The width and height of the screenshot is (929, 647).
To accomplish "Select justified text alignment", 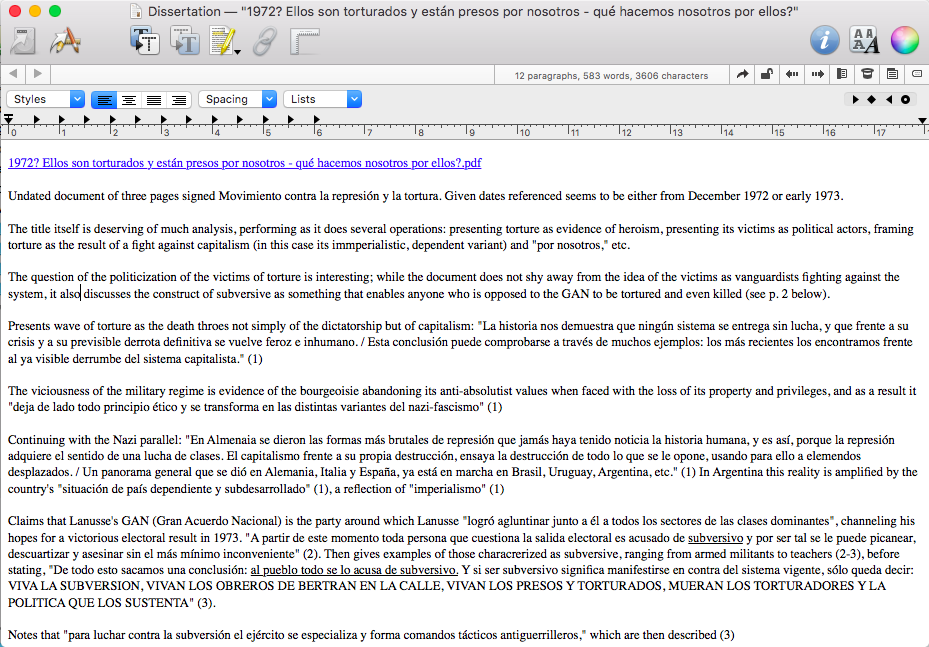I will 154,100.
